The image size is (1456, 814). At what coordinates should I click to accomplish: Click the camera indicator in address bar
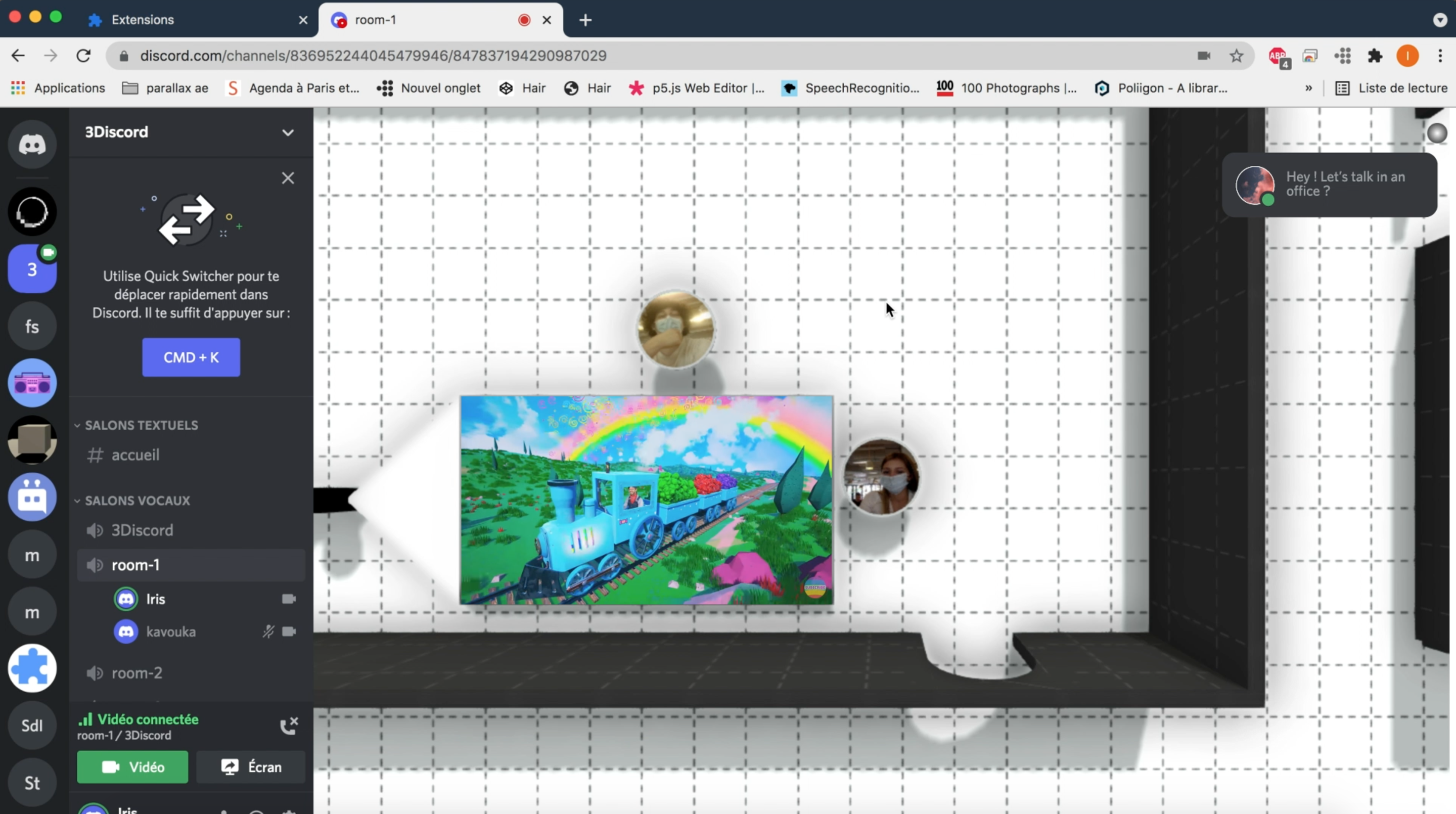[x=1203, y=56]
